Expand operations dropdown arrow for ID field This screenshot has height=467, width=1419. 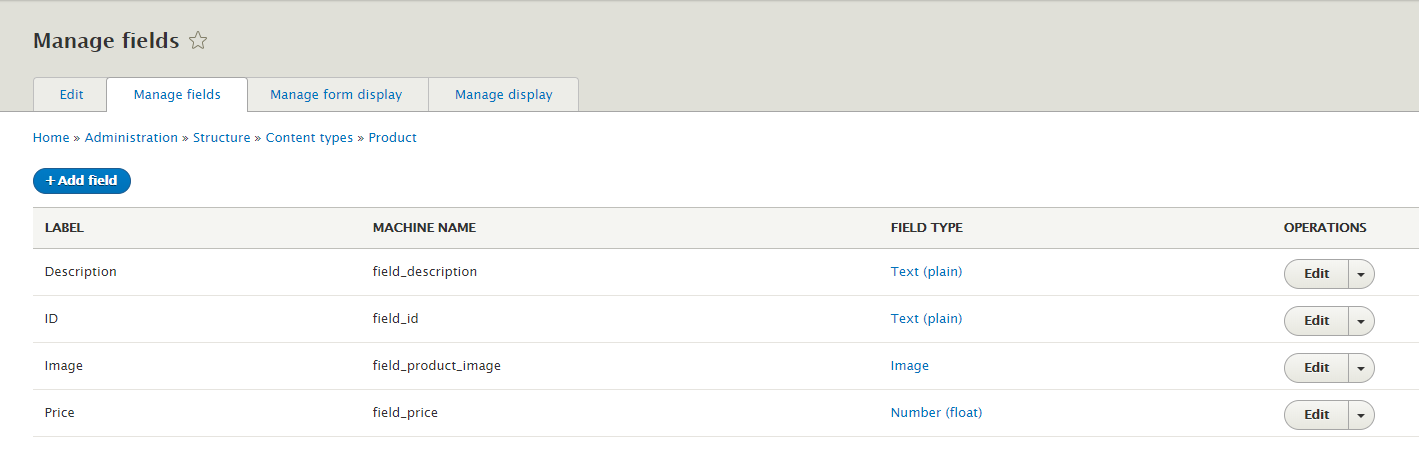(1361, 321)
